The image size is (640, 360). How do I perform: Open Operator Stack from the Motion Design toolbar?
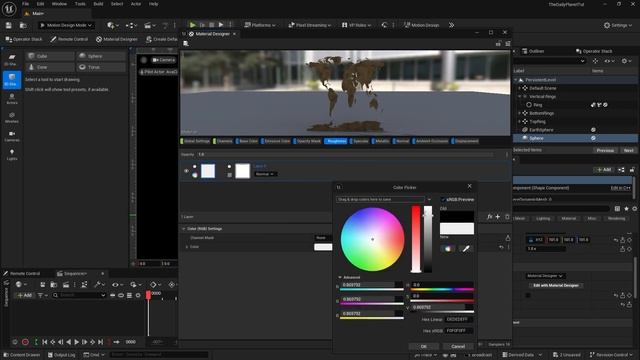click(x=24, y=39)
